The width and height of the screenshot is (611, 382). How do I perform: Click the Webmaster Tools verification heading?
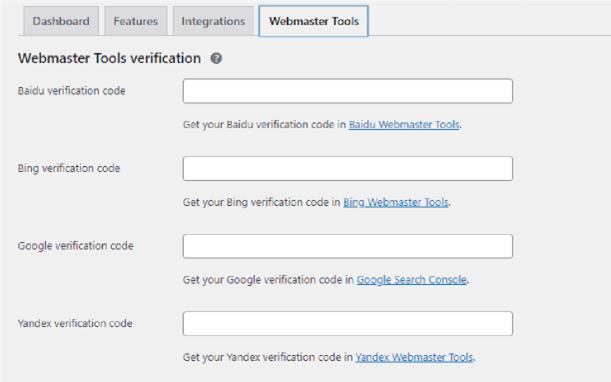point(109,58)
